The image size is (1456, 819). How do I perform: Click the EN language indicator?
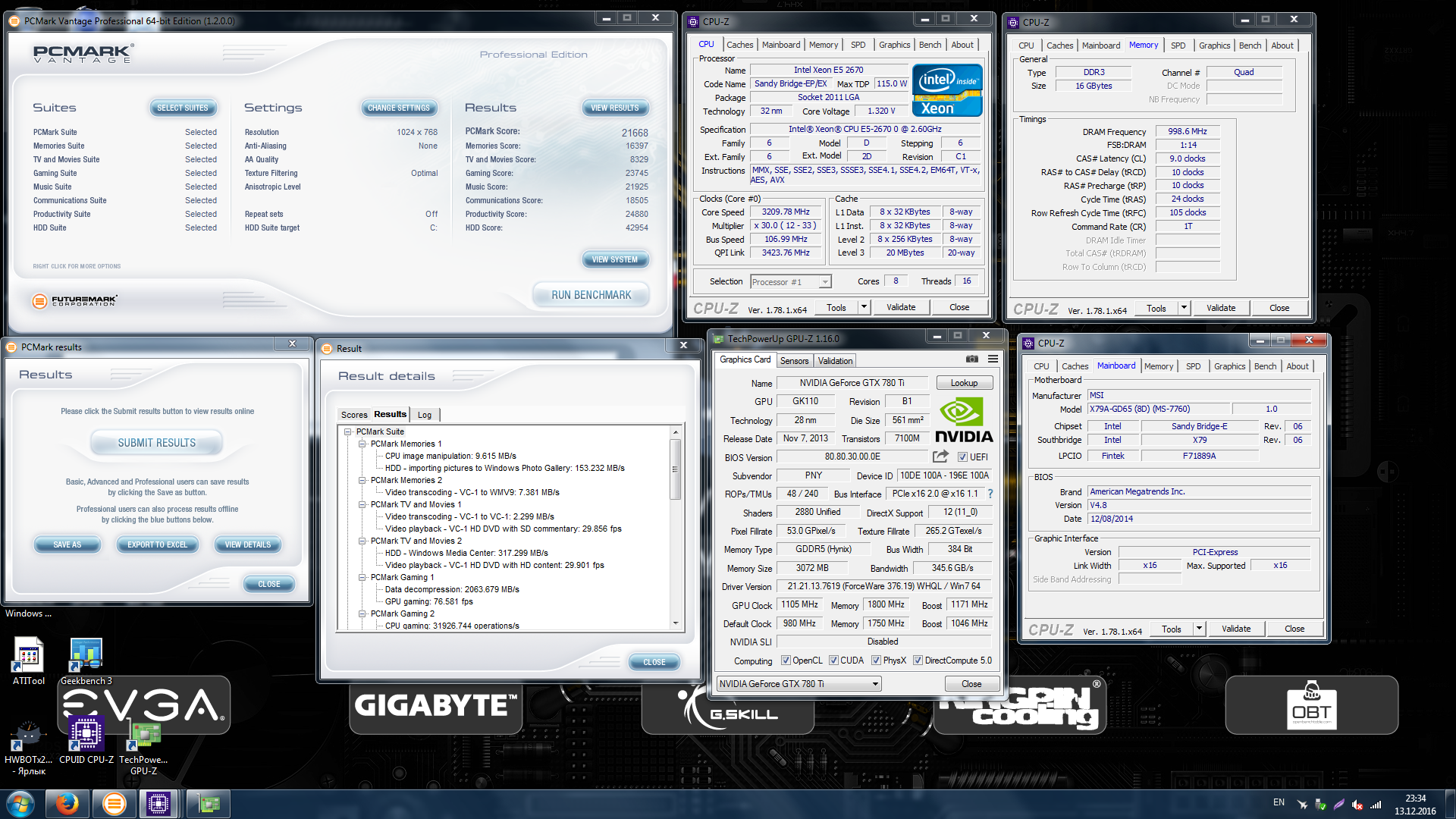pyautogui.click(x=1279, y=802)
